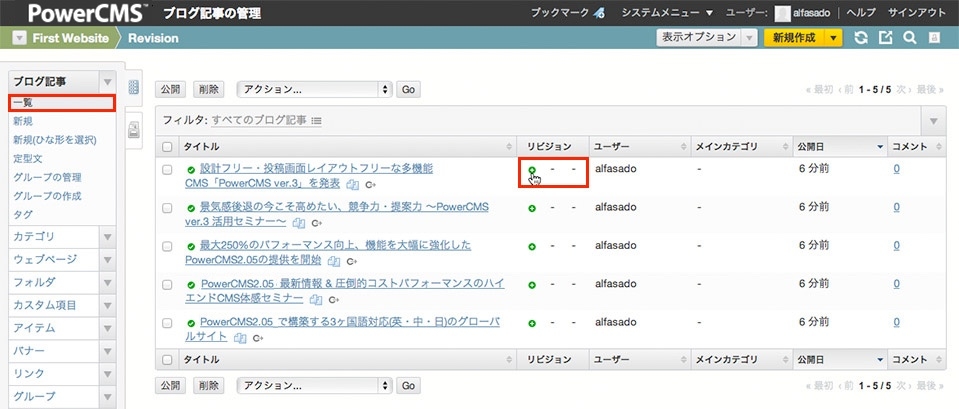Click the grid icon on sidebar tab
Viewport: 959px width, 409px height.
(133, 87)
